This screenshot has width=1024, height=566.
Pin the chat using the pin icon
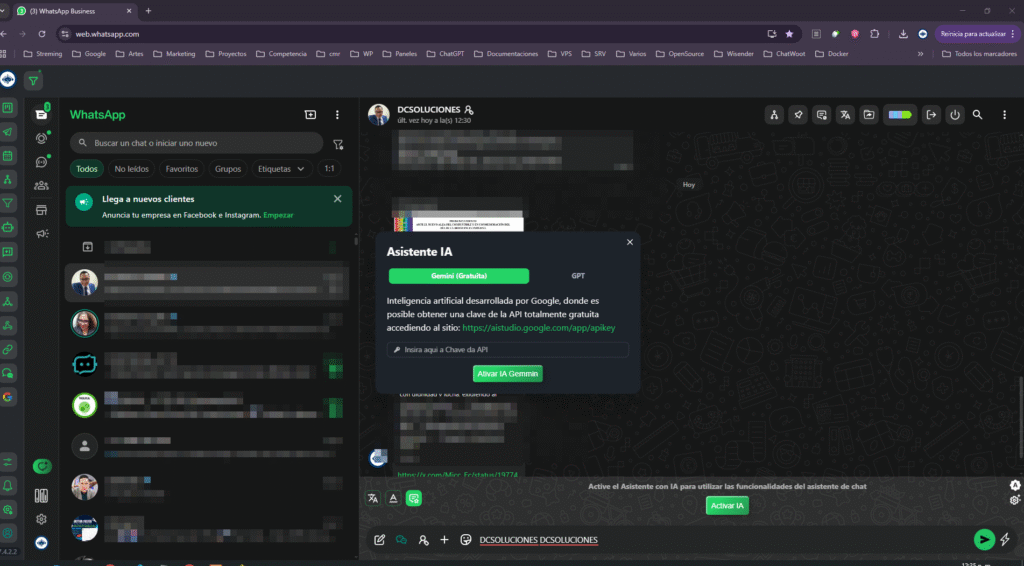click(x=798, y=115)
